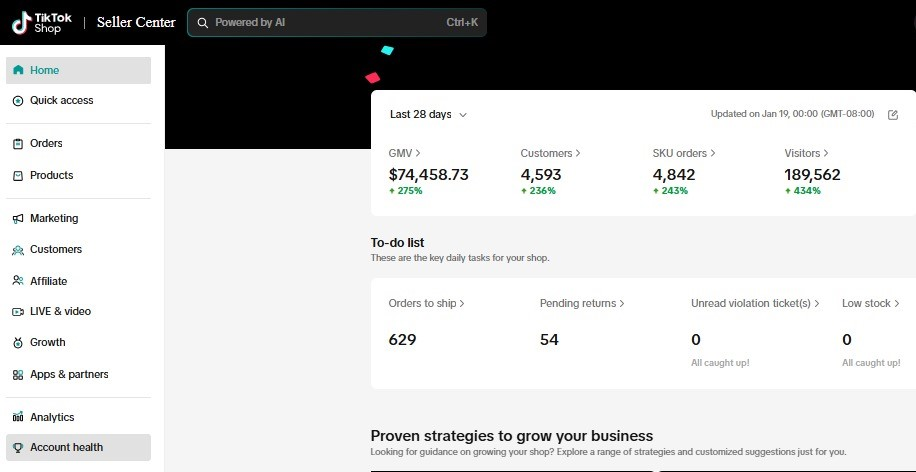Click the Affiliate people icon

click(x=18, y=281)
